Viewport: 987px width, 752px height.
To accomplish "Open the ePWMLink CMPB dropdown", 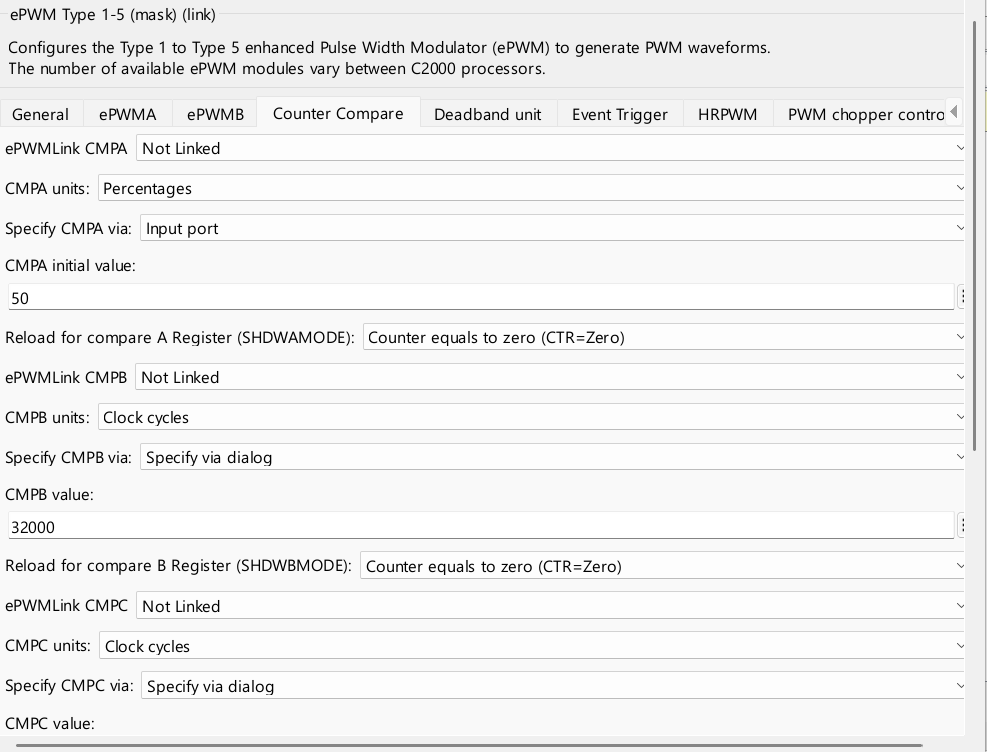I will pos(550,378).
